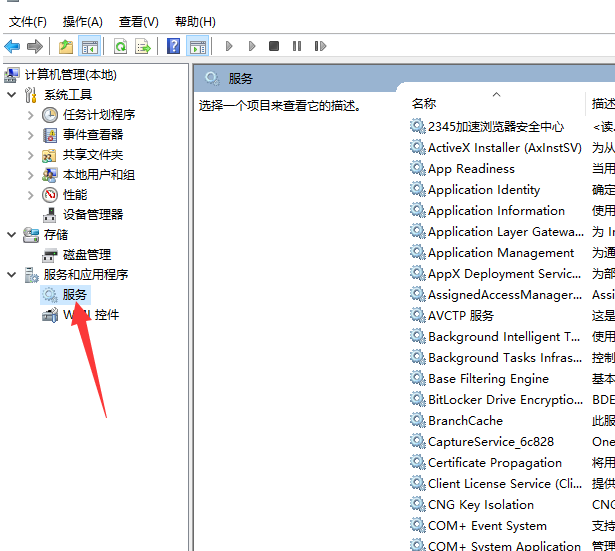This screenshot has width=615, height=551.
Task: Click gear icon beside Background Intelligent T...
Action: pyautogui.click(x=418, y=336)
